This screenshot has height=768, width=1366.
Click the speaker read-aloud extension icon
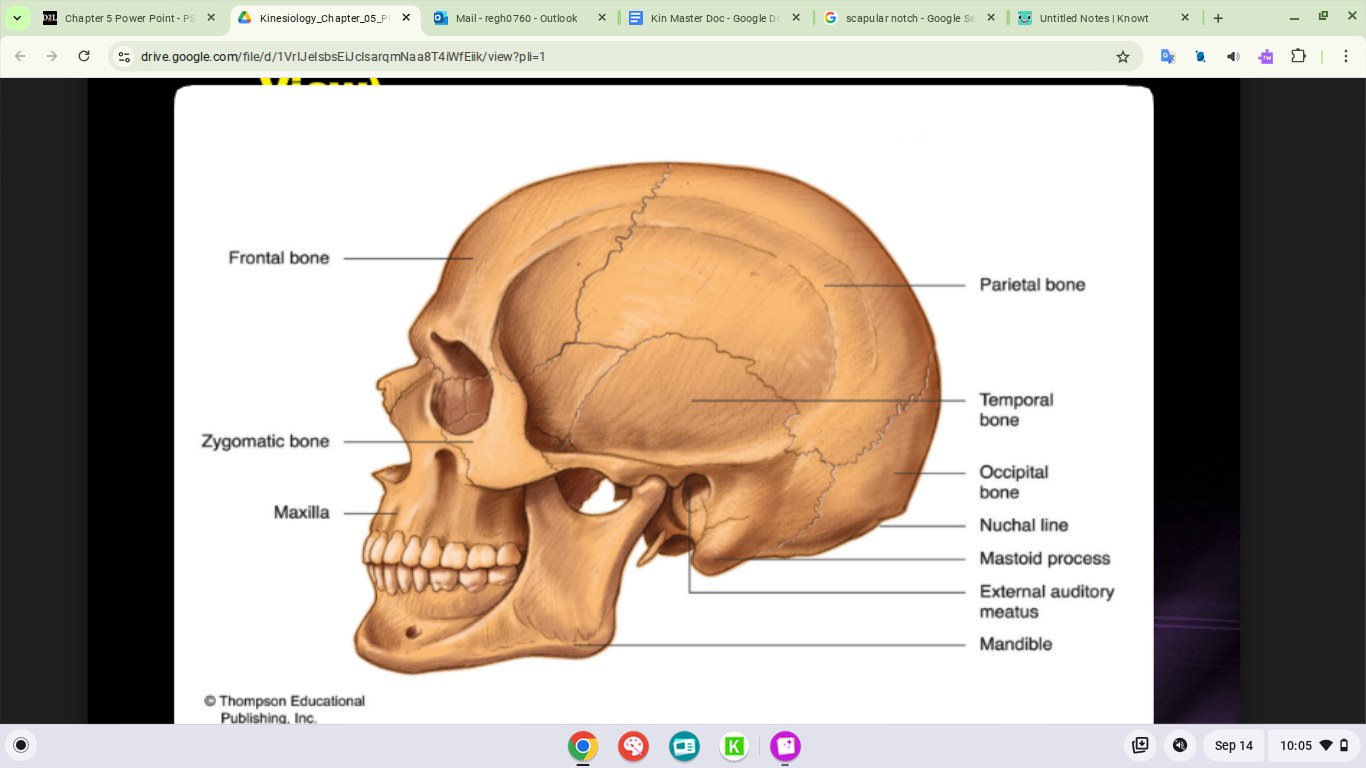[x=1233, y=57]
